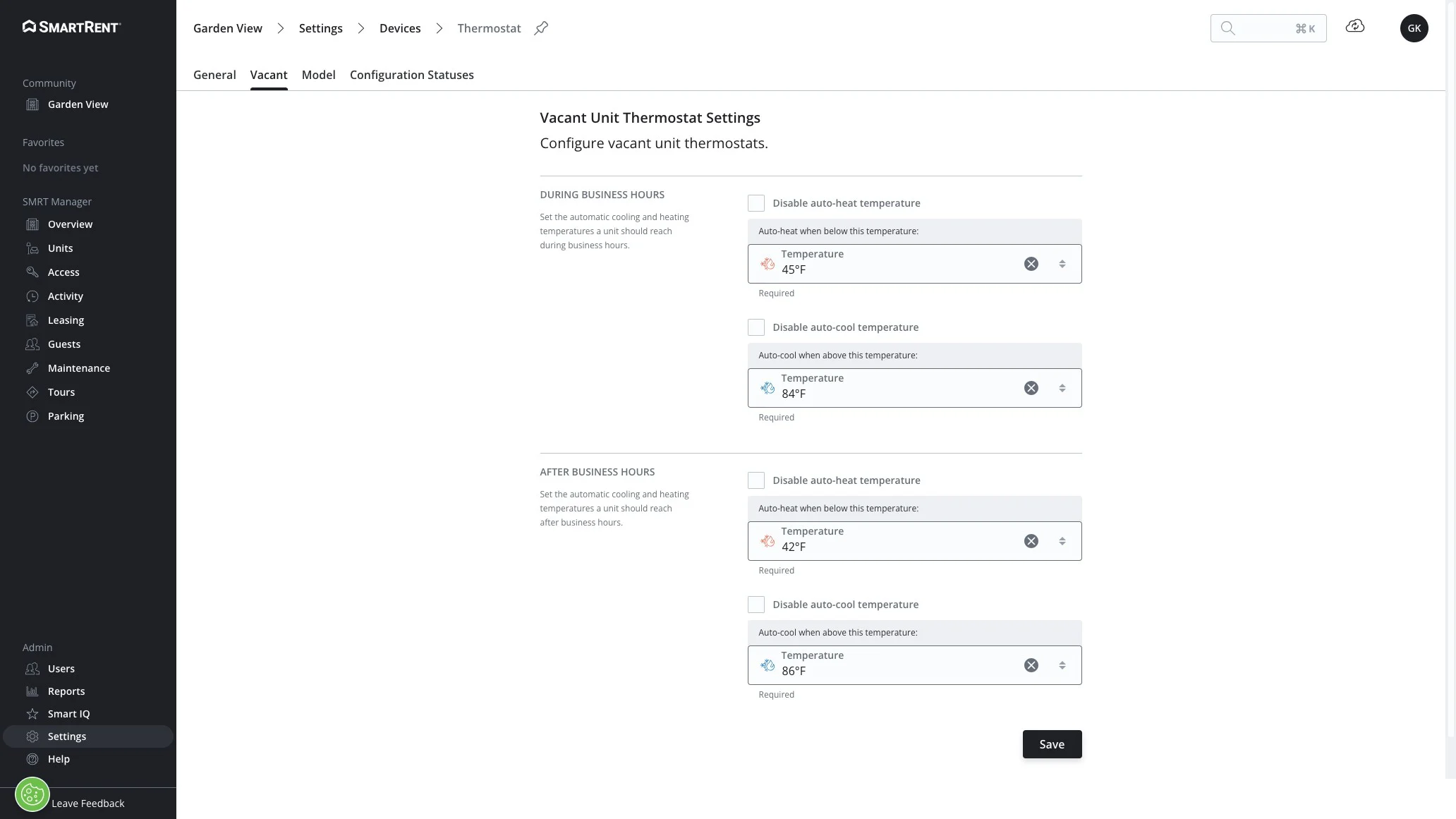The image size is (1456, 819).
Task: Go to the Devices breadcrumb
Action: [x=400, y=28]
